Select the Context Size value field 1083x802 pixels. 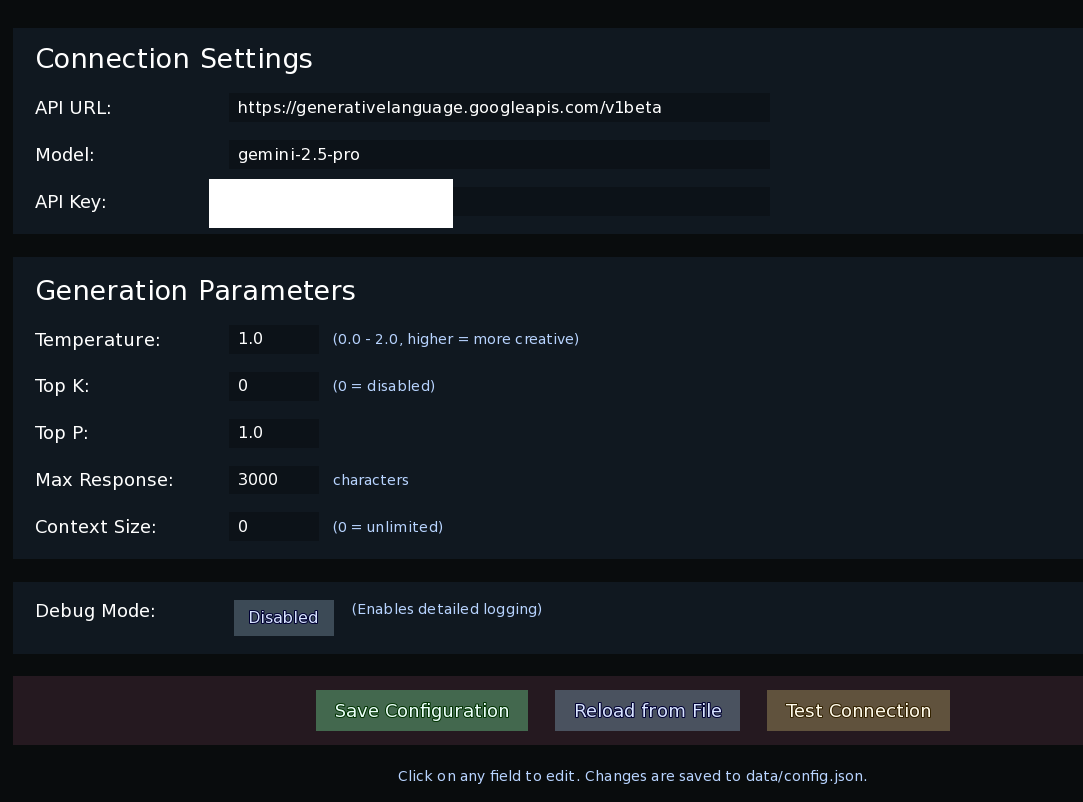[273, 527]
